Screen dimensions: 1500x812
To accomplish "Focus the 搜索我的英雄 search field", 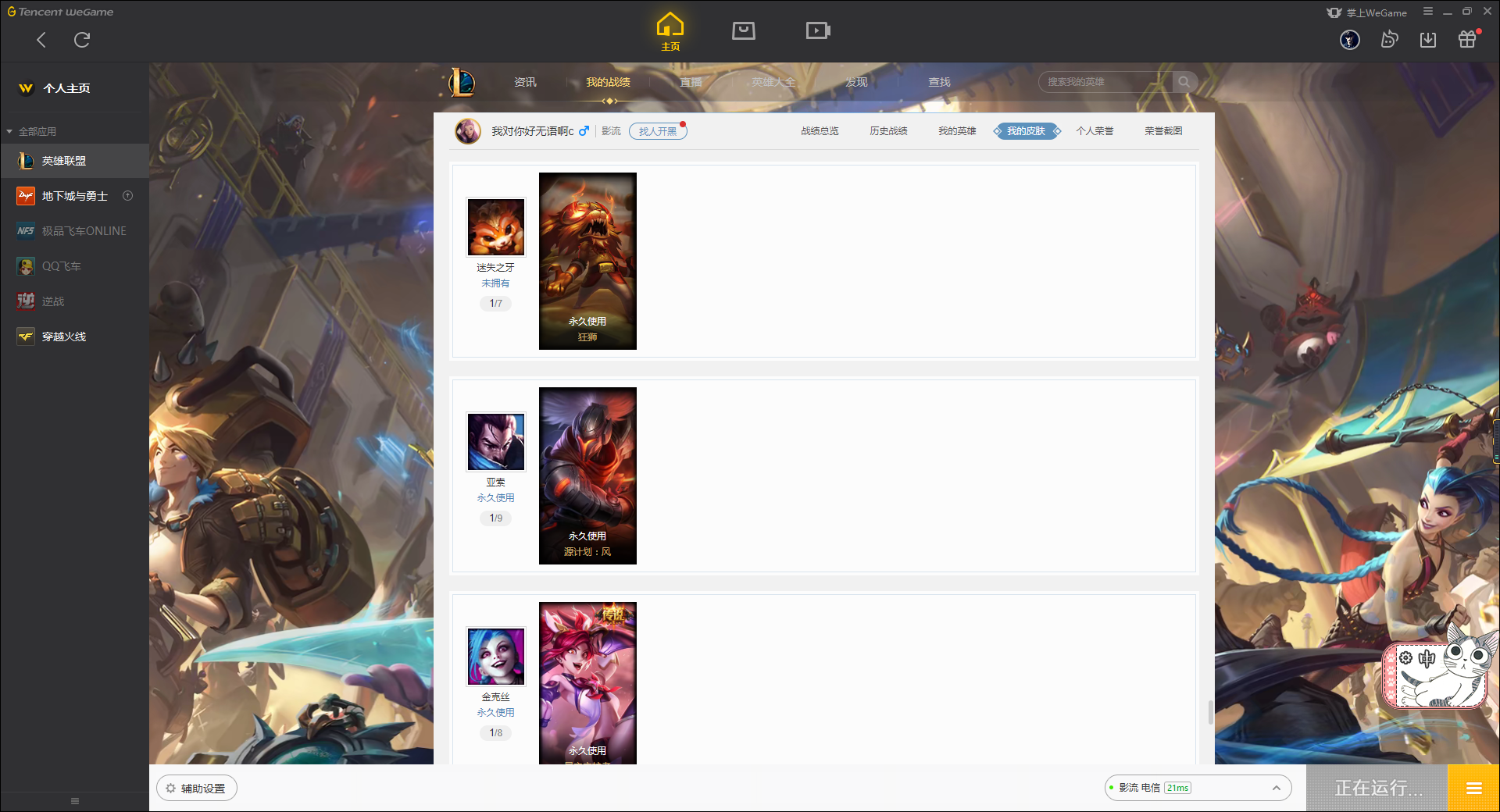I will pyautogui.click(x=1105, y=82).
